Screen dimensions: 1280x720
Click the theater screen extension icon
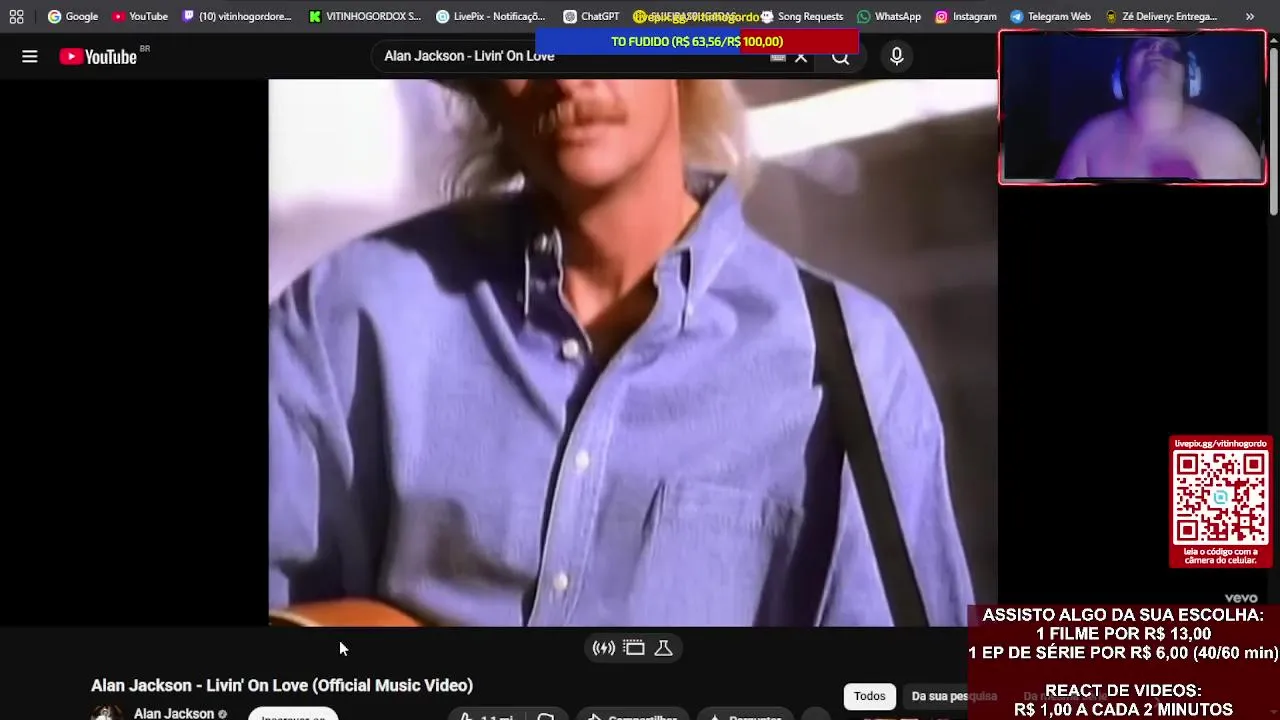[x=634, y=648]
